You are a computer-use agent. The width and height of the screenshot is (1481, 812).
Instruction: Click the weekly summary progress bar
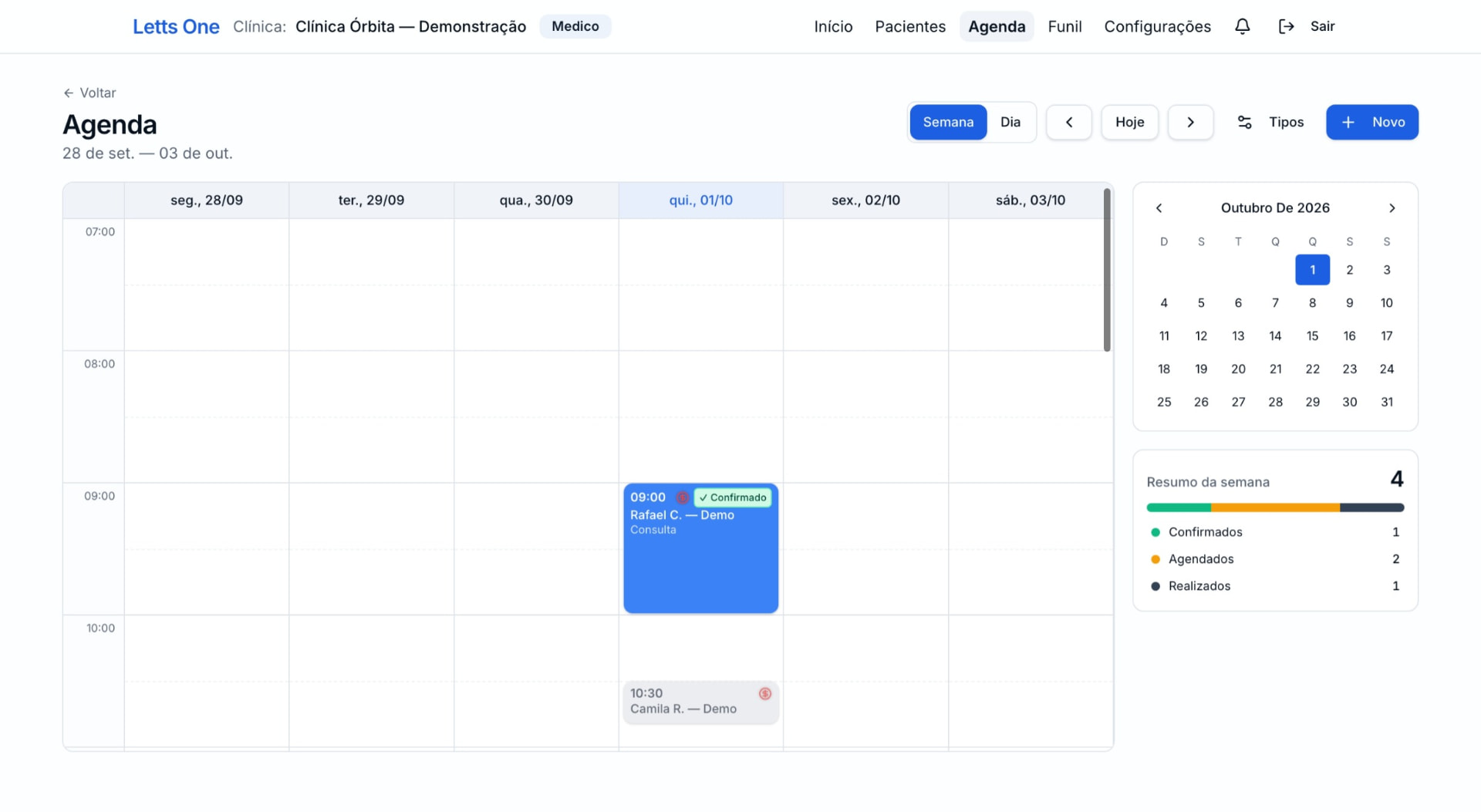[1275, 507]
